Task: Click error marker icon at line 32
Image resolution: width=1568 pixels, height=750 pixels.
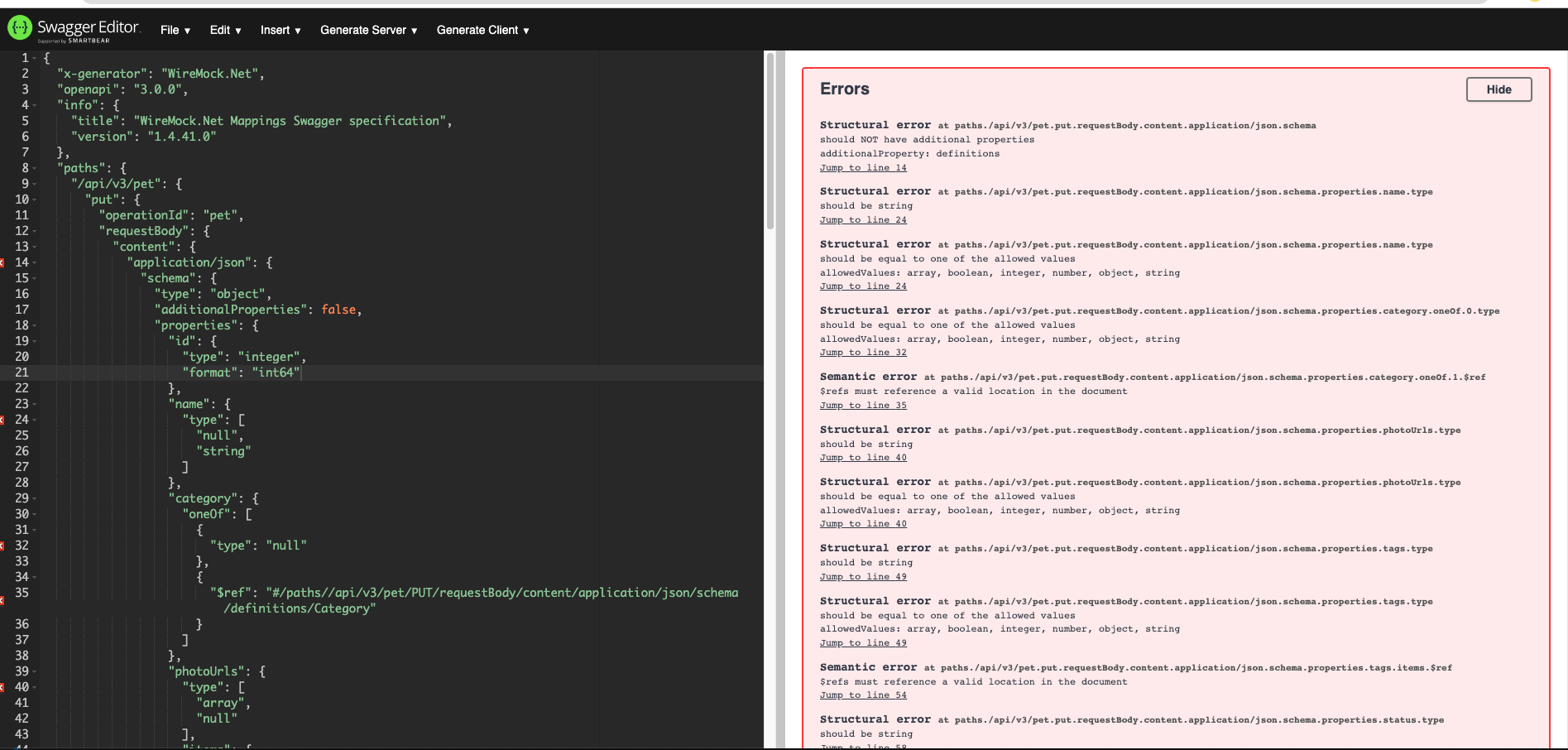Action: [x=2, y=546]
